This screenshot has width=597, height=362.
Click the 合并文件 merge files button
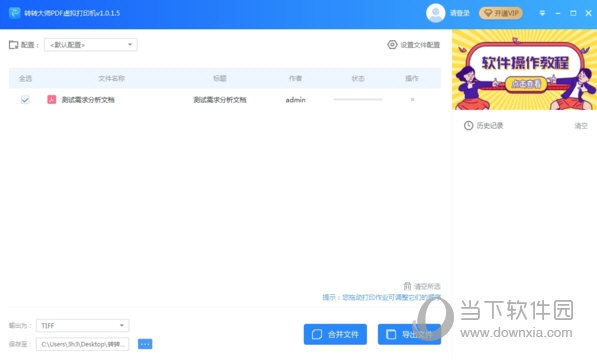[x=335, y=334]
